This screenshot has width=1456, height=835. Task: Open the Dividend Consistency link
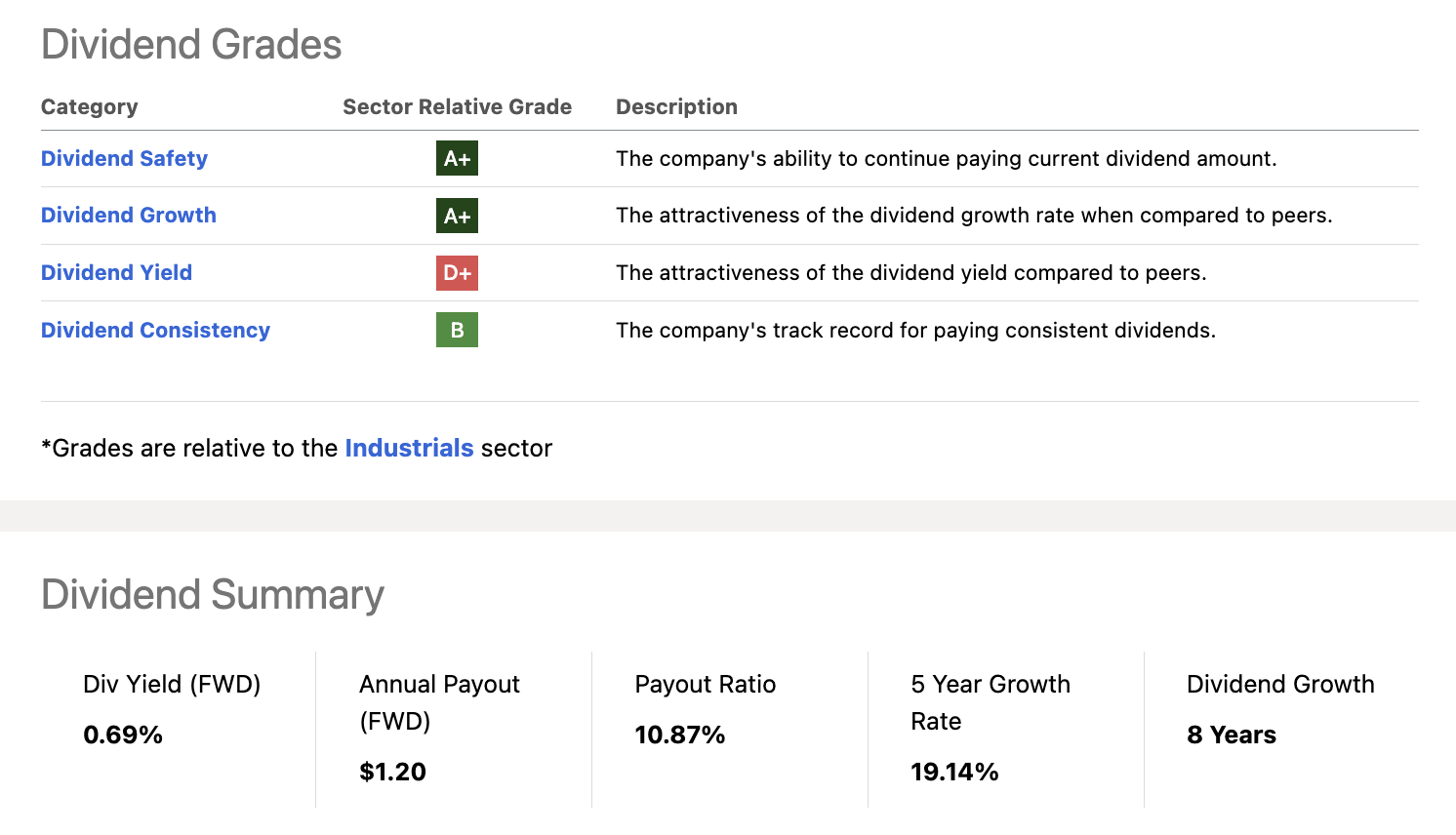coord(155,330)
